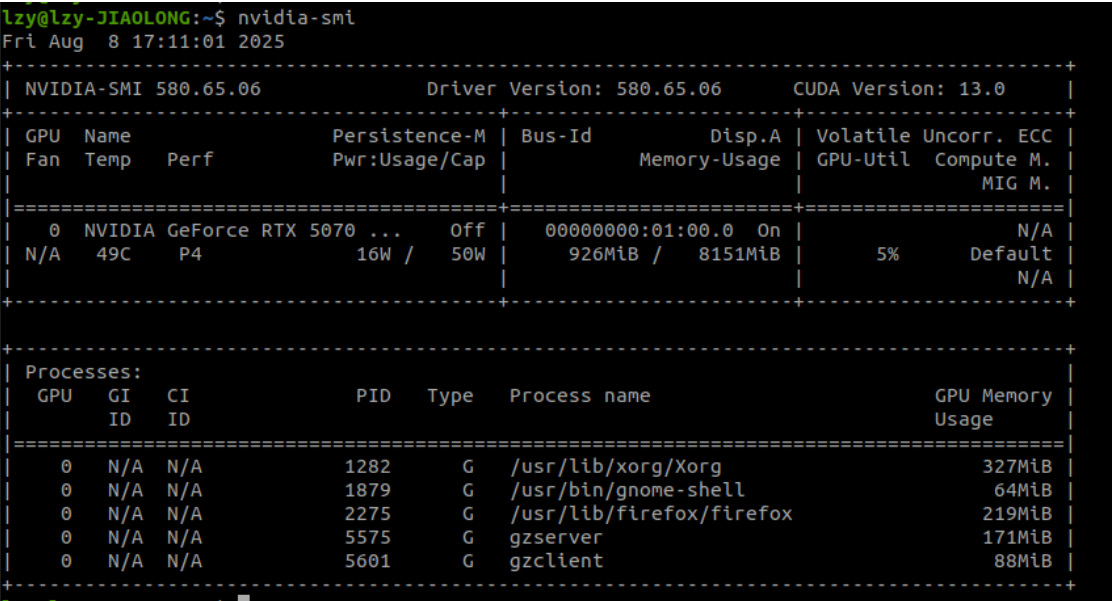Click the Processes: section heading
Image resolution: width=1113 pixels, height=601 pixels.
pyautogui.click(x=84, y=372)
